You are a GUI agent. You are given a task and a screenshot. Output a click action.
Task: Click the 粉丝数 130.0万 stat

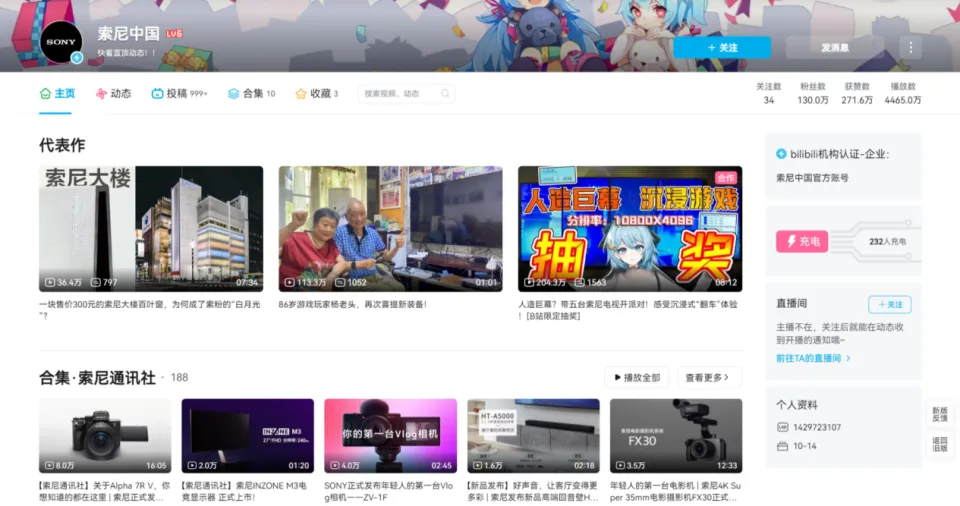pyautogui.click(x=812, y=93)
